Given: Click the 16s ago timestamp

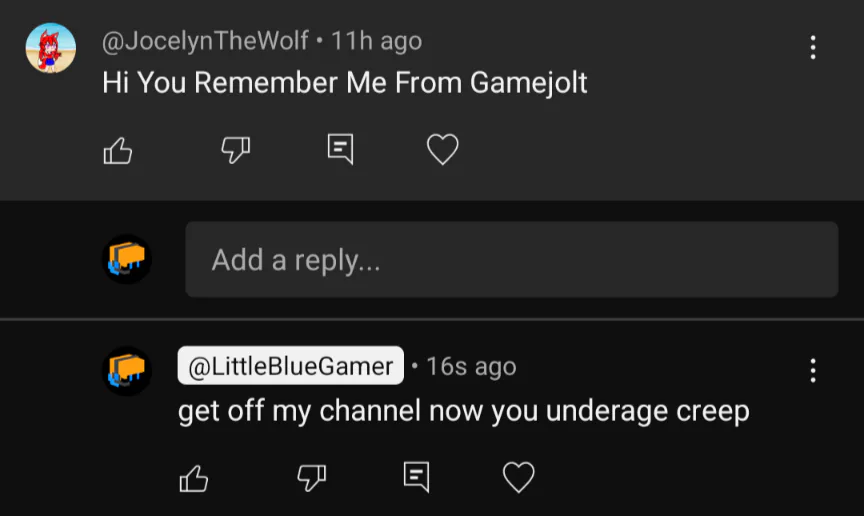Looking at the screenshot, I should (472, 366).
